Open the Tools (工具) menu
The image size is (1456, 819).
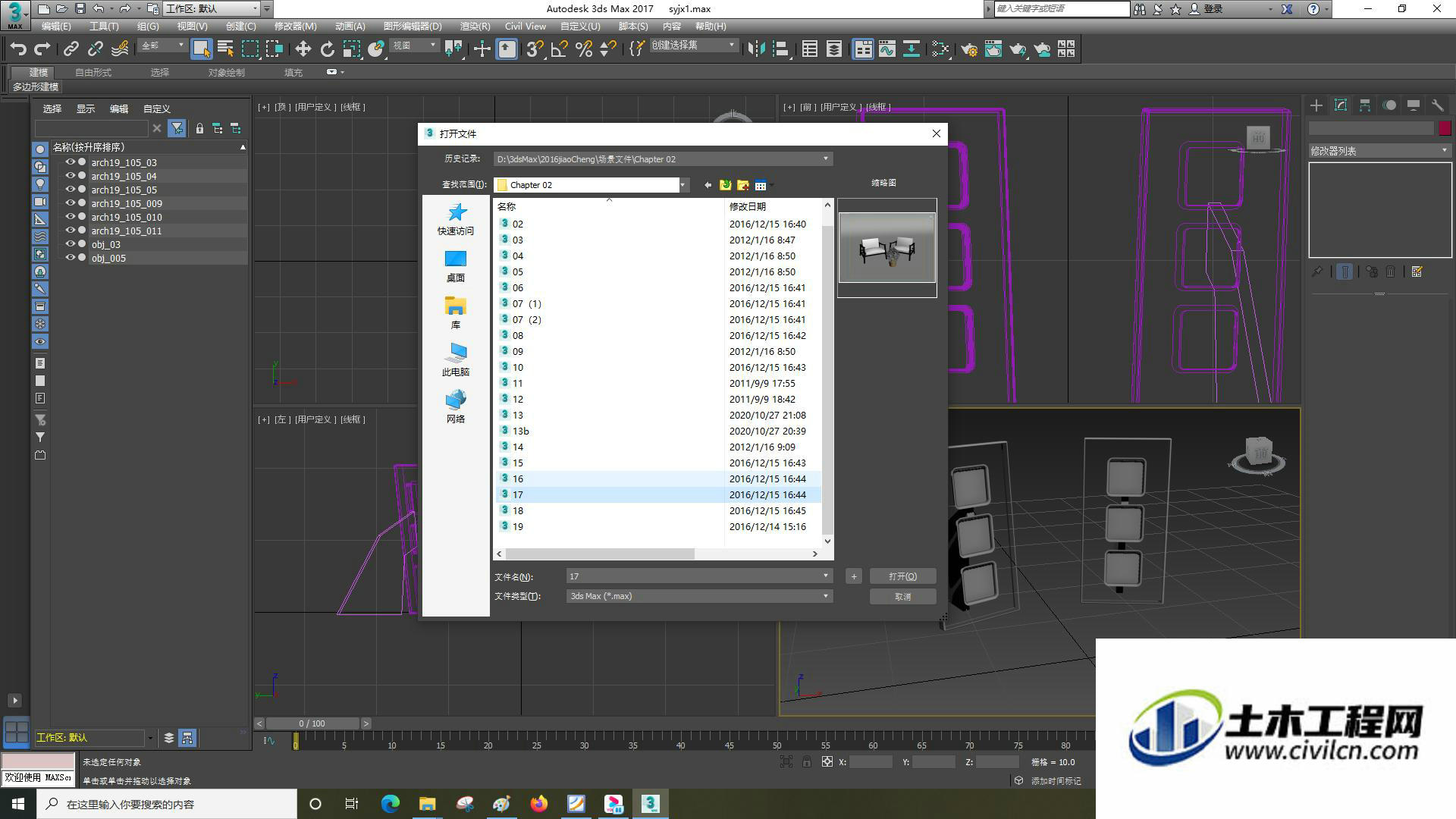click(104, 26)
